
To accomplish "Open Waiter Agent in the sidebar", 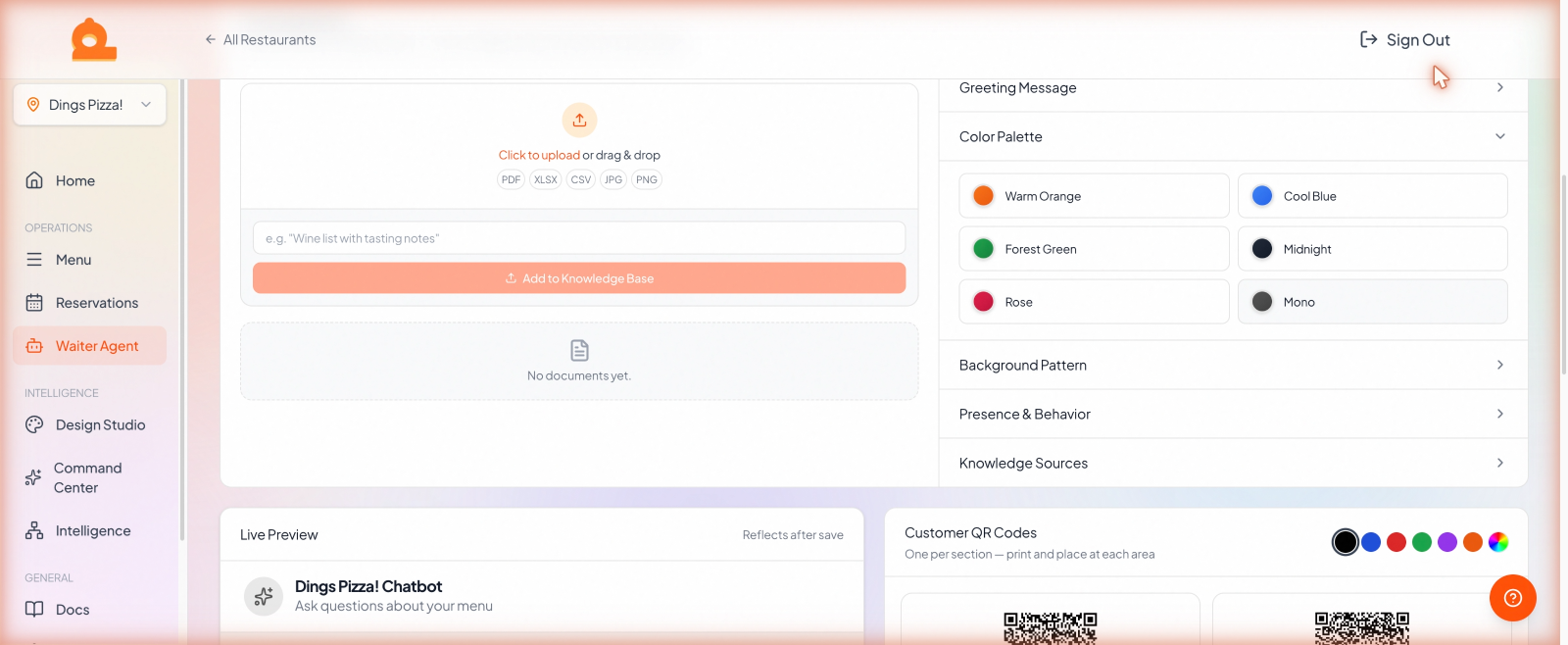I will click(89, 346).
